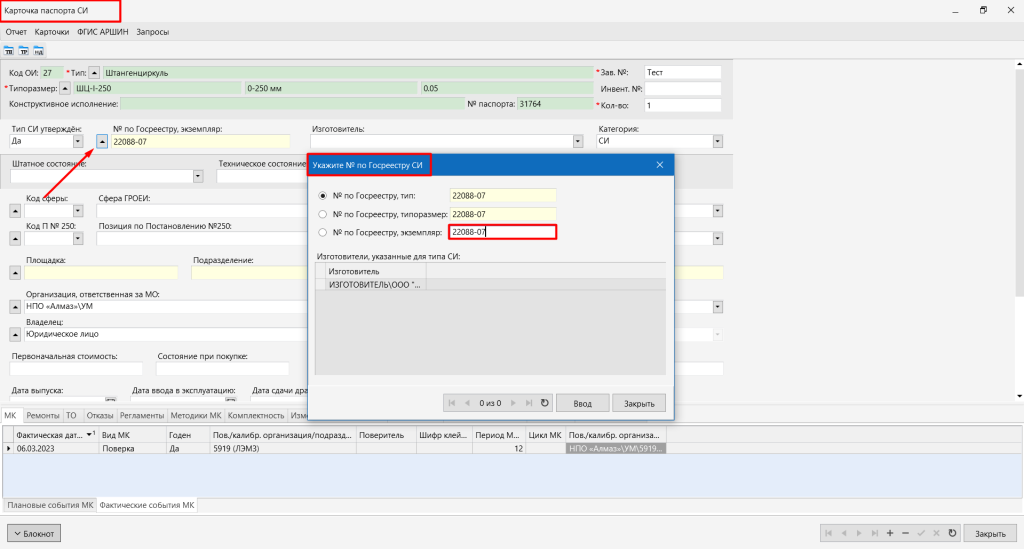Click Поверка cell in events table
This screenshot has height=549, width=1024.
(132, 448)
